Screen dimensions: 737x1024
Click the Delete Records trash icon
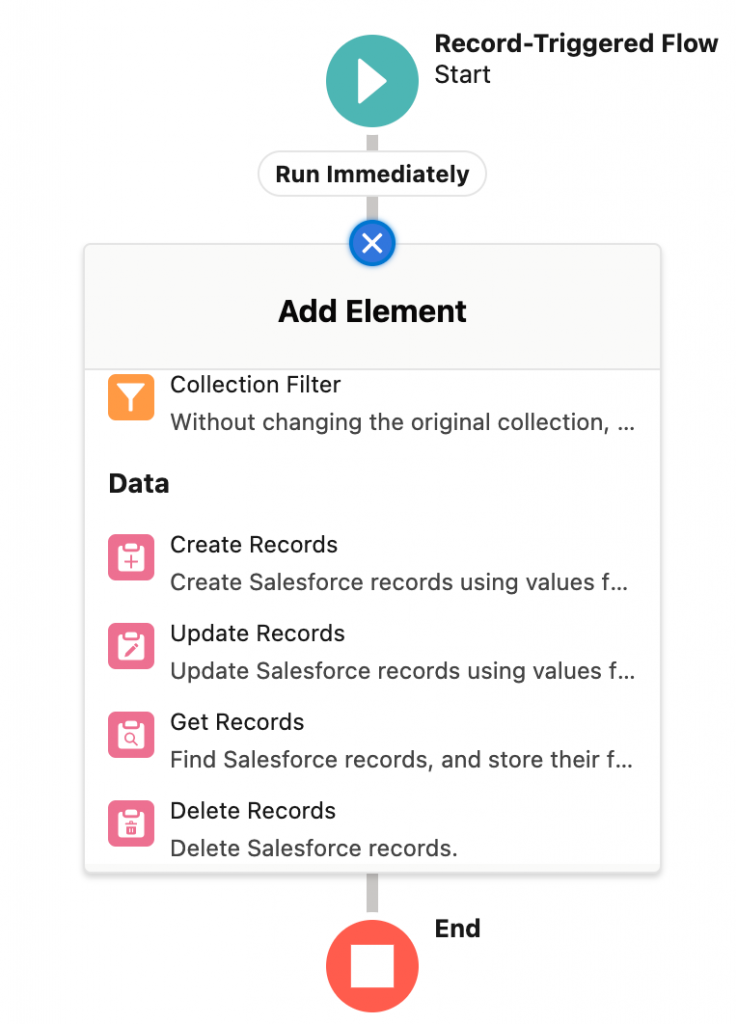[129, 823]
